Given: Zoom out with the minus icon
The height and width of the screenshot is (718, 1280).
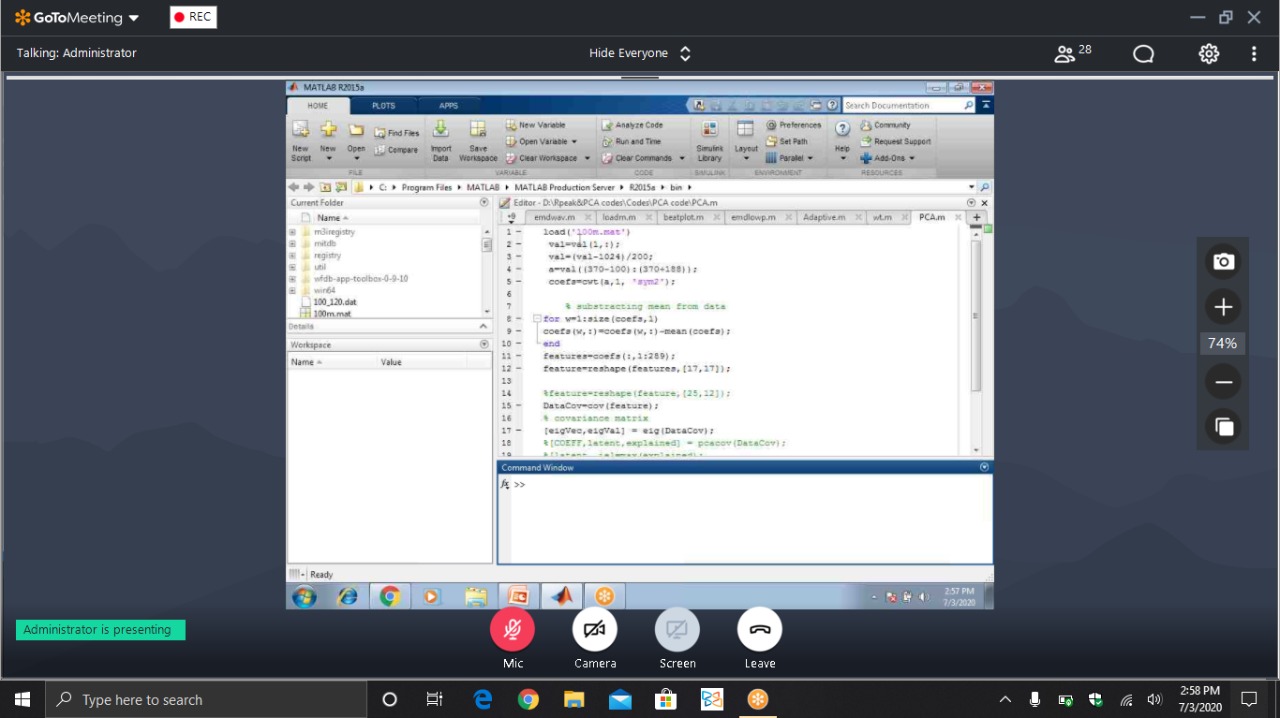Looking at the screenshot, I should coord(1222,382).
